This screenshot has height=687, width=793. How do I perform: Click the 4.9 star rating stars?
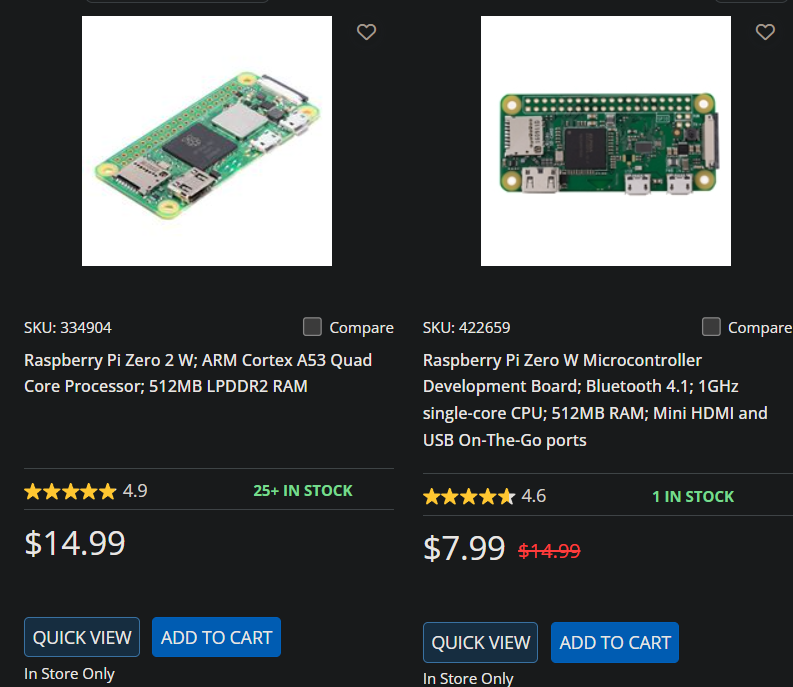point(70,491)
